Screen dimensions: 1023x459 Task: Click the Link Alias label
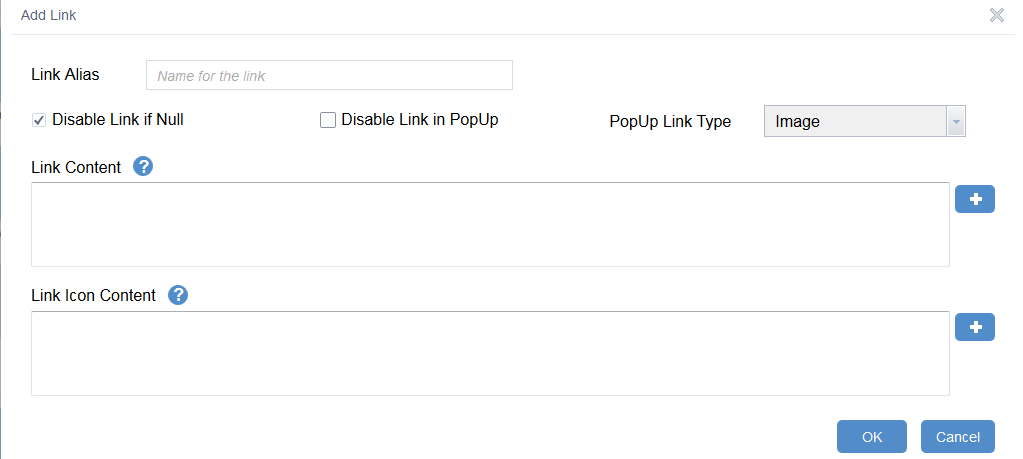66,74
